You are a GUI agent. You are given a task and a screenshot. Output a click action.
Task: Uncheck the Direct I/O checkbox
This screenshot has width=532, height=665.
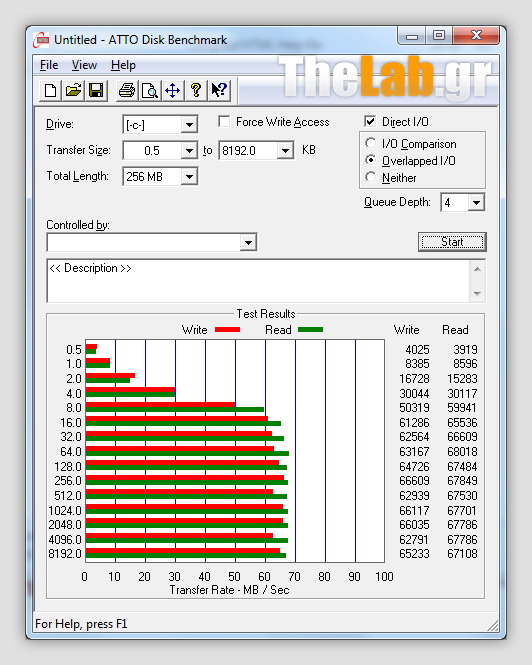(x=370, y=122)
